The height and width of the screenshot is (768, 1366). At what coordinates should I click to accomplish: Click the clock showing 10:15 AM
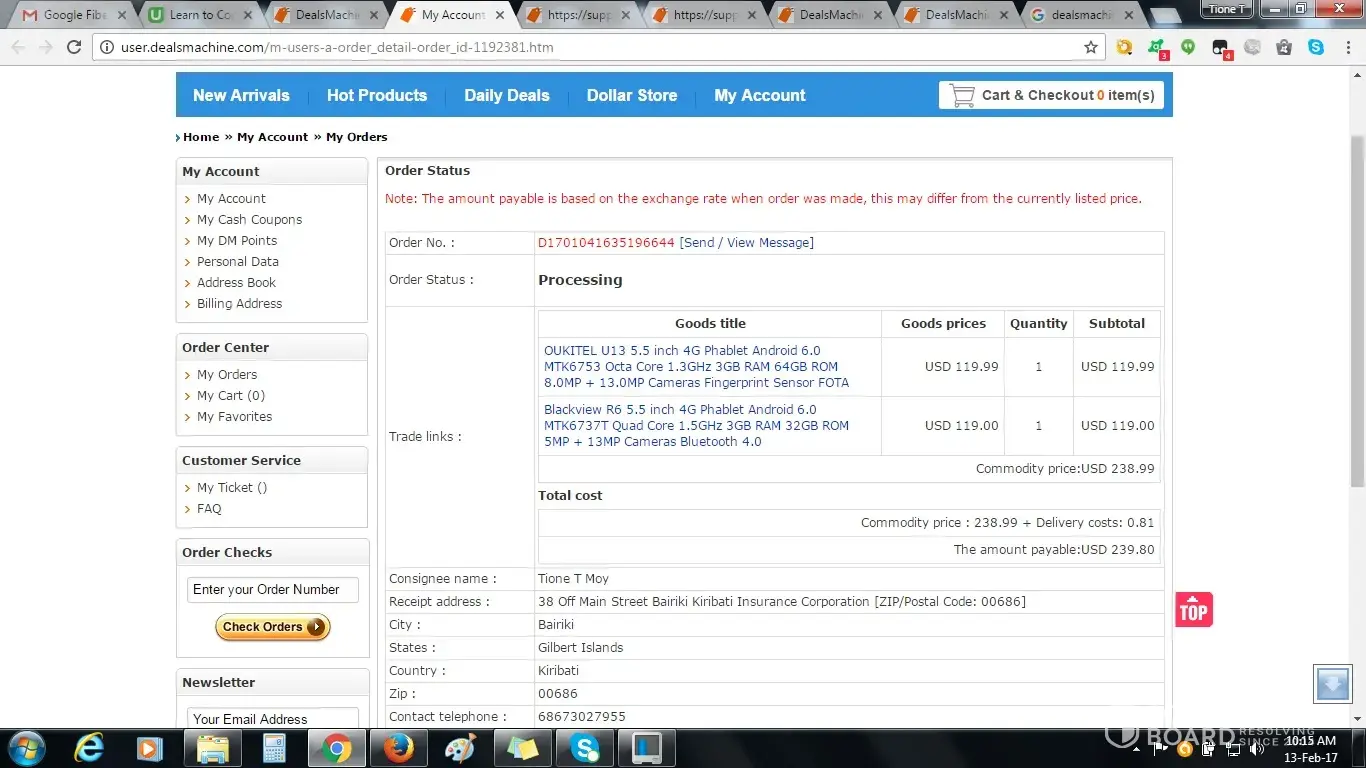click(1311, 741)
